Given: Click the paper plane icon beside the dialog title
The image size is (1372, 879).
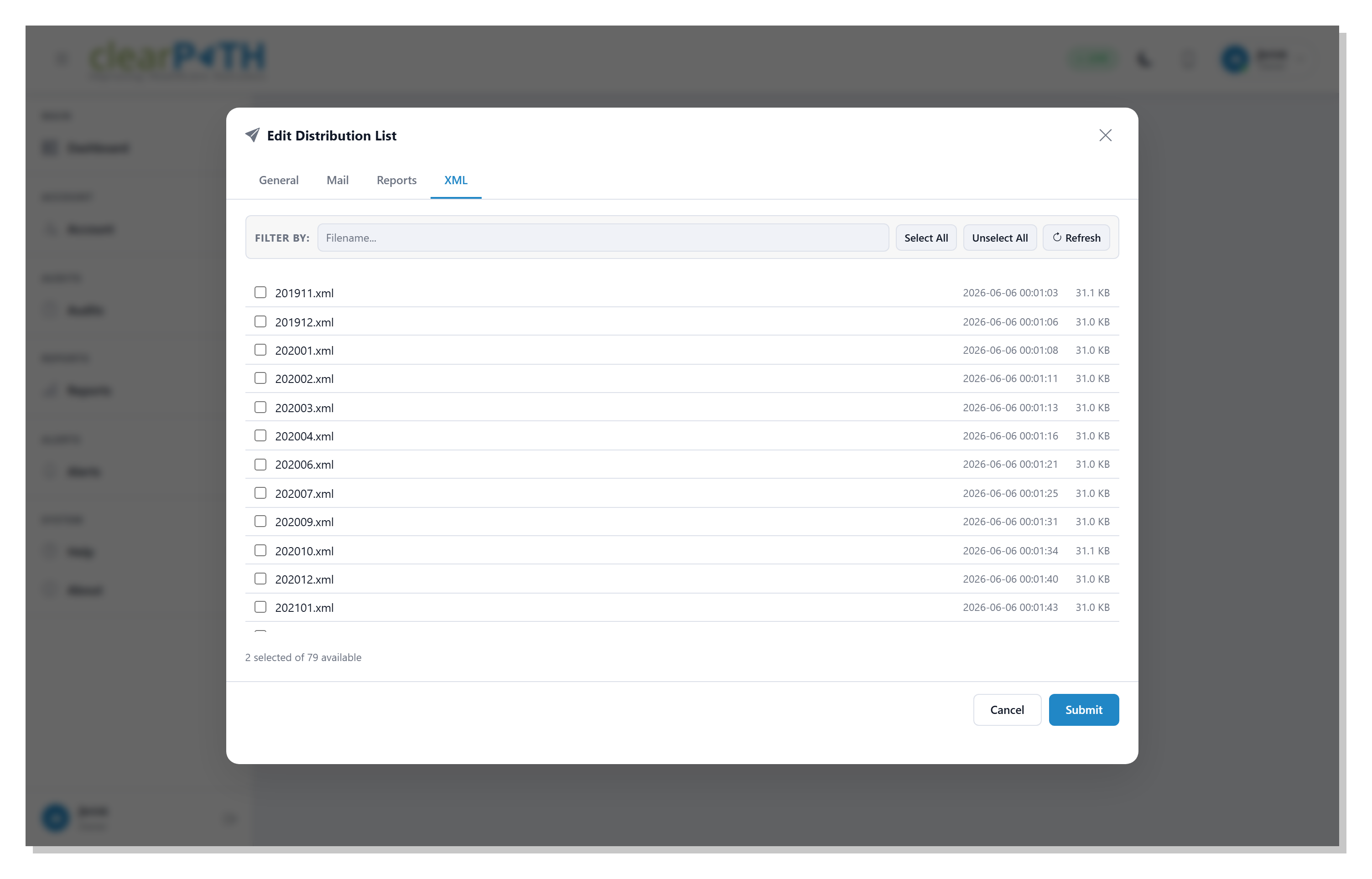Looking at the screenshot, I should (252, 134).
